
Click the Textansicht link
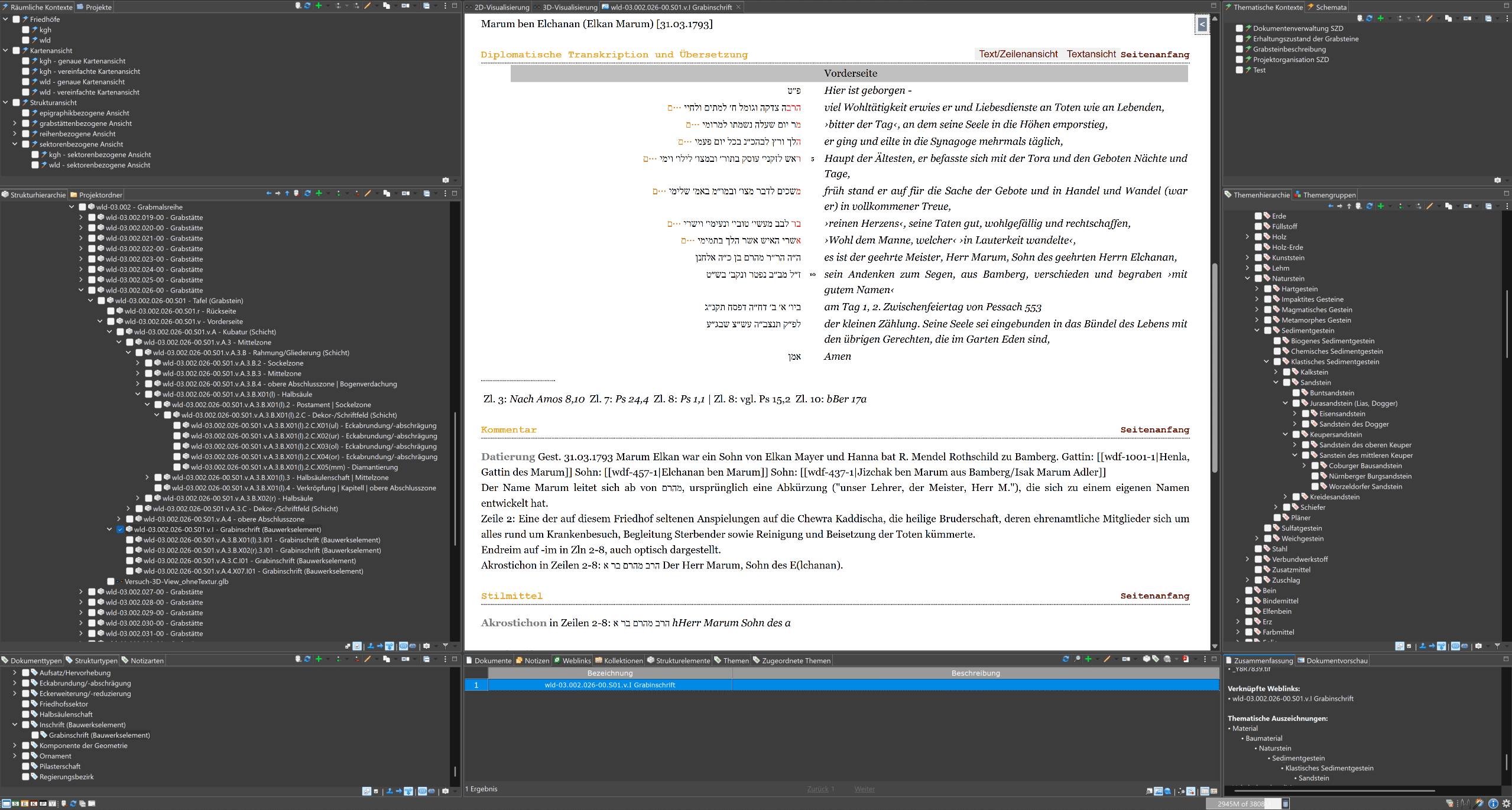(1091, 54)
